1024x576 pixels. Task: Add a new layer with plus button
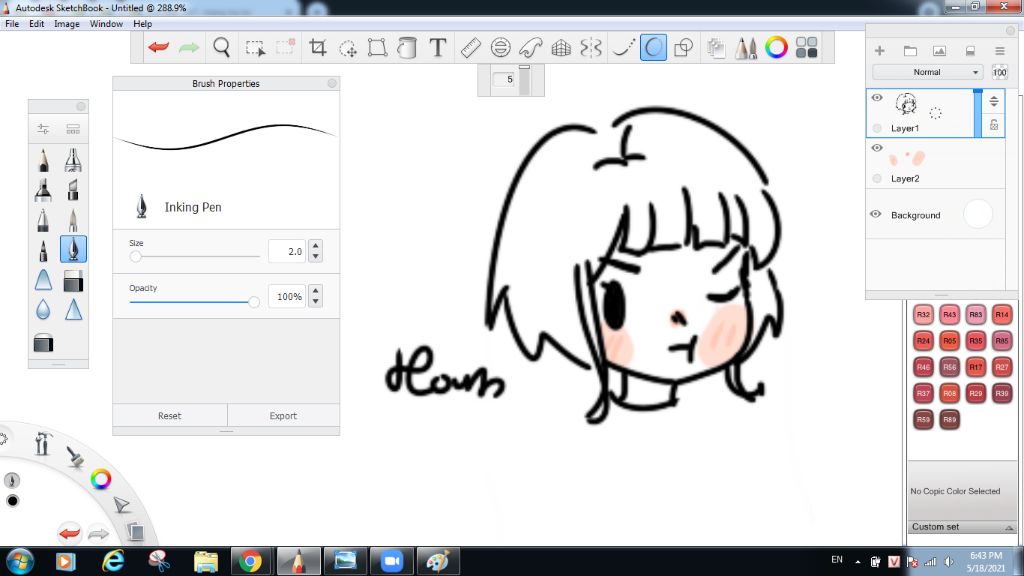click(880, 50)
